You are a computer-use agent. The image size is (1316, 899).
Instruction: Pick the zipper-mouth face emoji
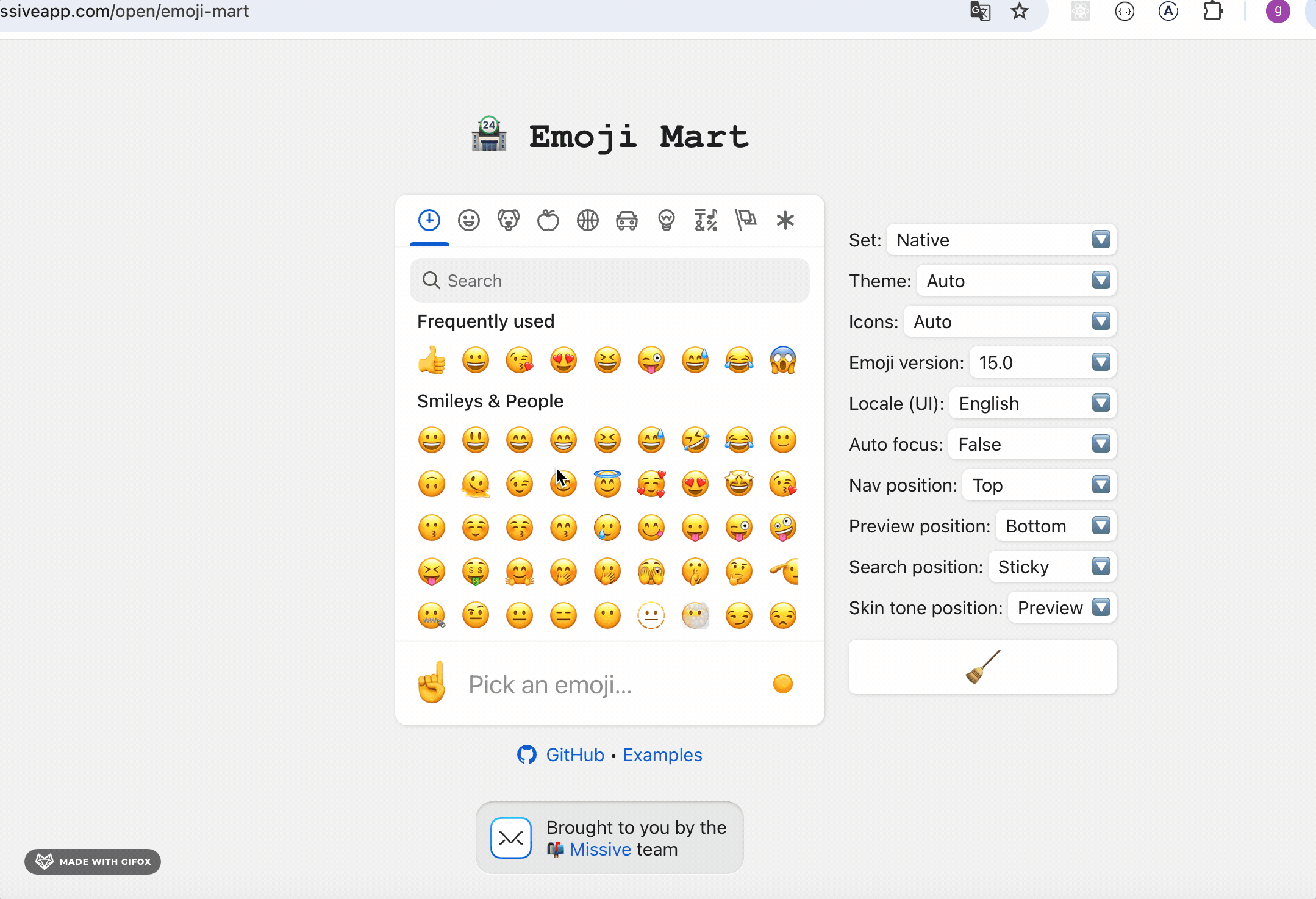pyautogui.click(x=432, y=616)
